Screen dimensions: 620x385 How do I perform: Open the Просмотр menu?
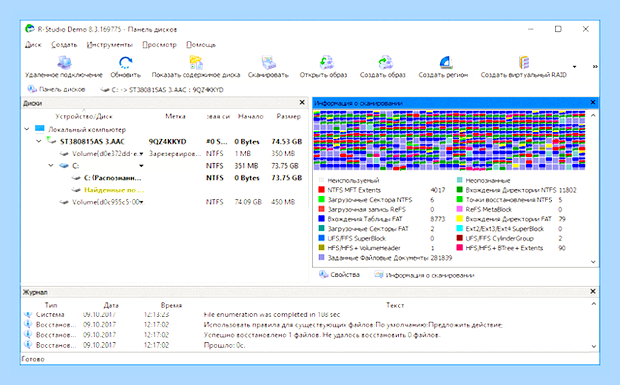(x=159, y=45)
